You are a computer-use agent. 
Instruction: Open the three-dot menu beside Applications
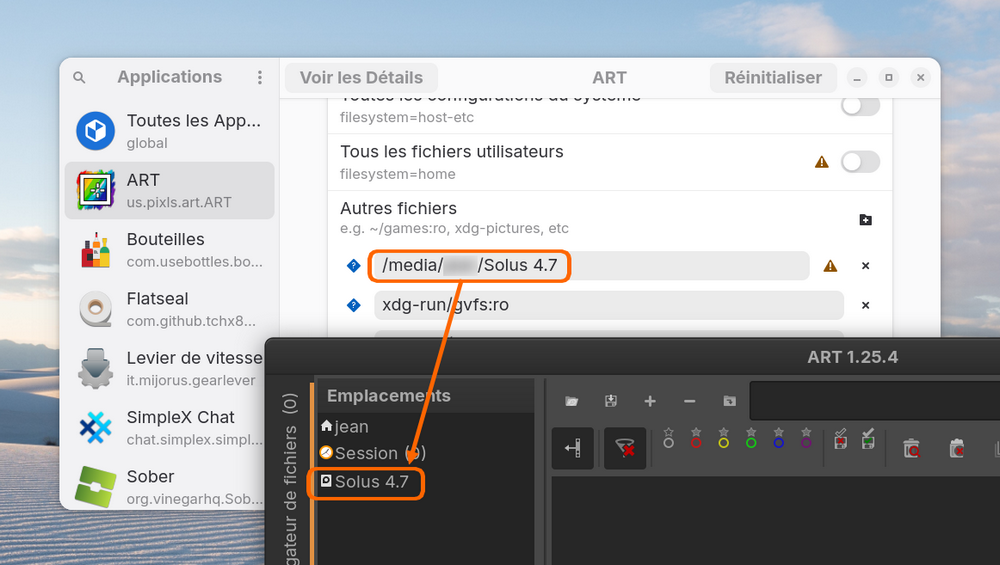point(260,78)
